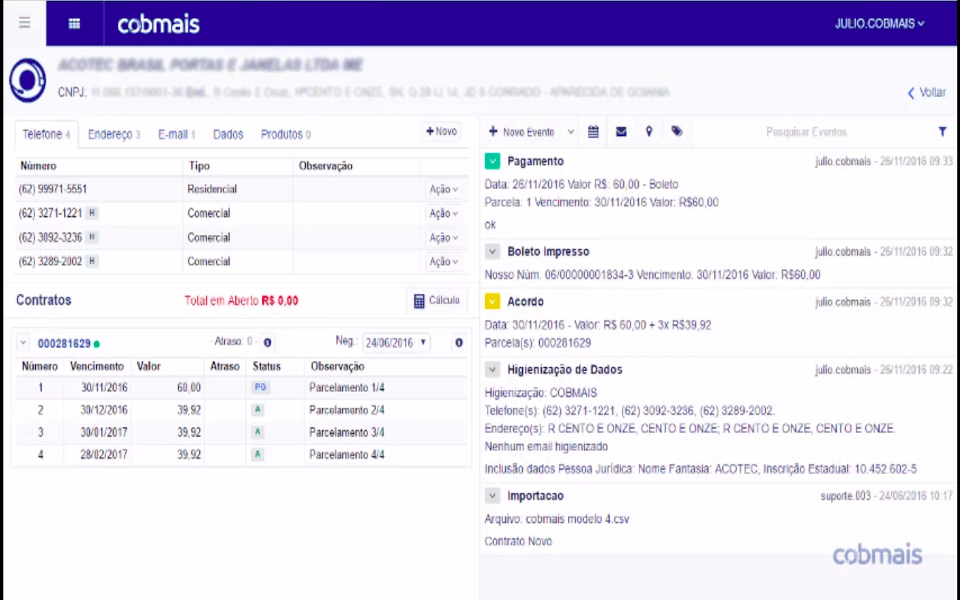Click the Status column header in contracts

pyautogui.click(x=266, y=366)
